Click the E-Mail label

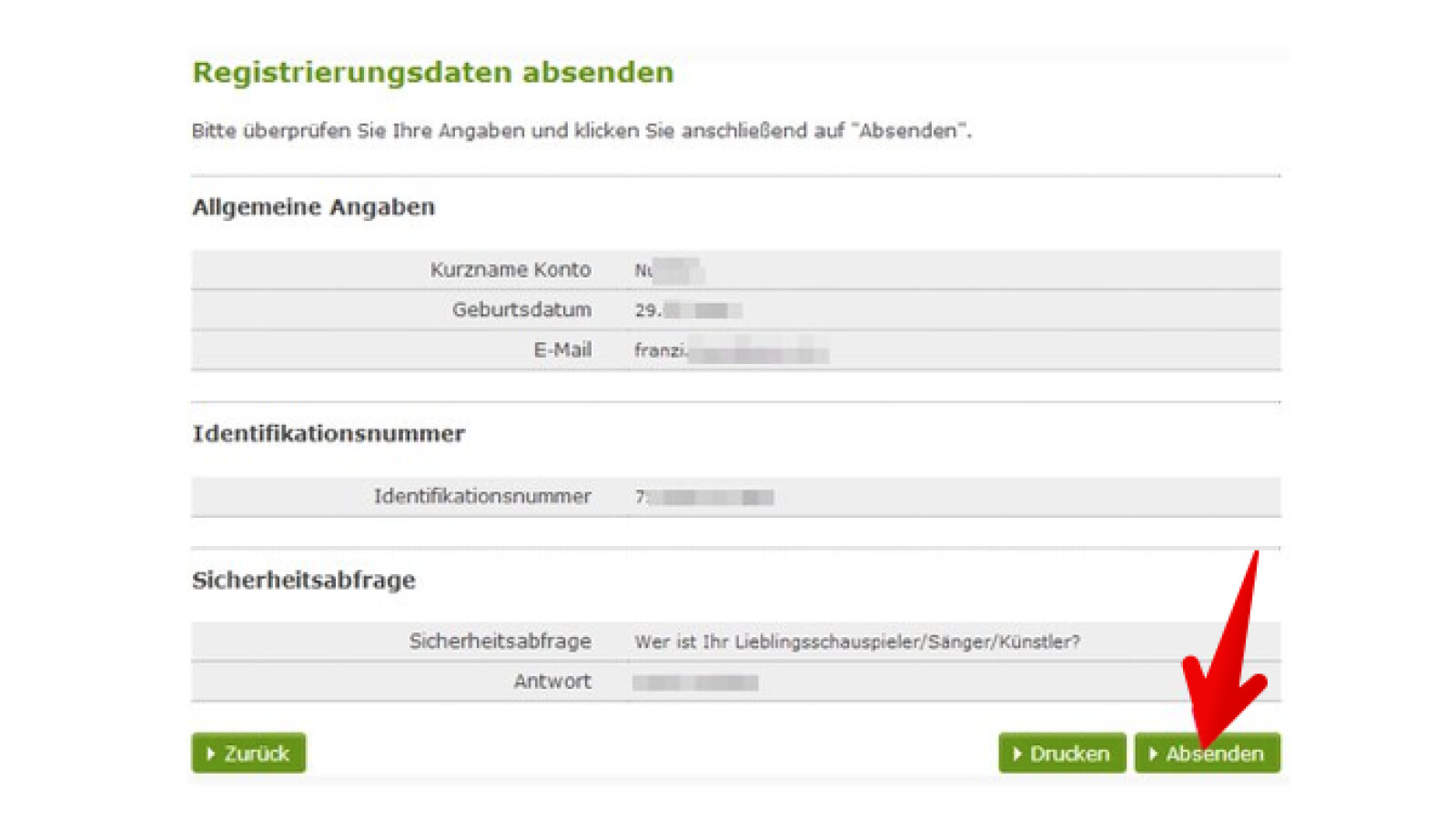pyautogui.click(x=562, y=349)
